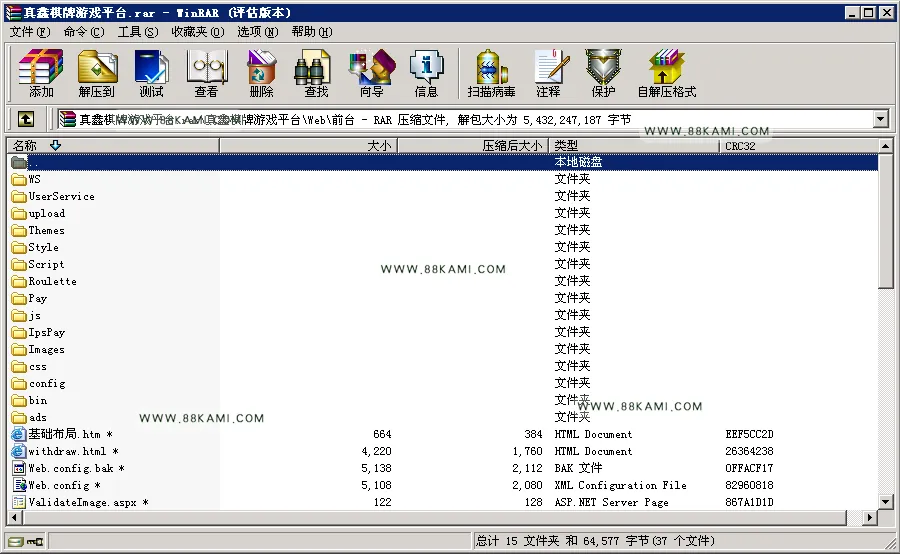
Task: Sort by CRC32 column header
Action: [798, 146]
